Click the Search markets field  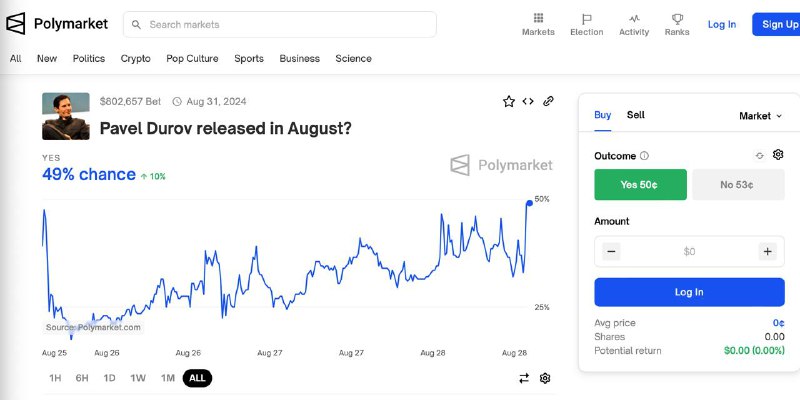[x=280, y=24]
